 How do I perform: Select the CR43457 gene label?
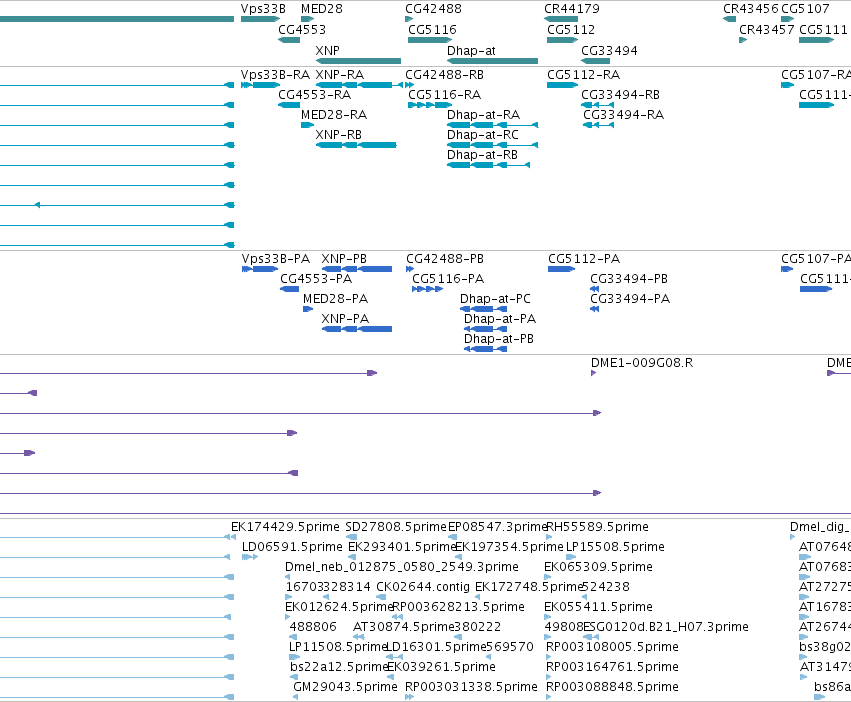[x=766, y=30]
